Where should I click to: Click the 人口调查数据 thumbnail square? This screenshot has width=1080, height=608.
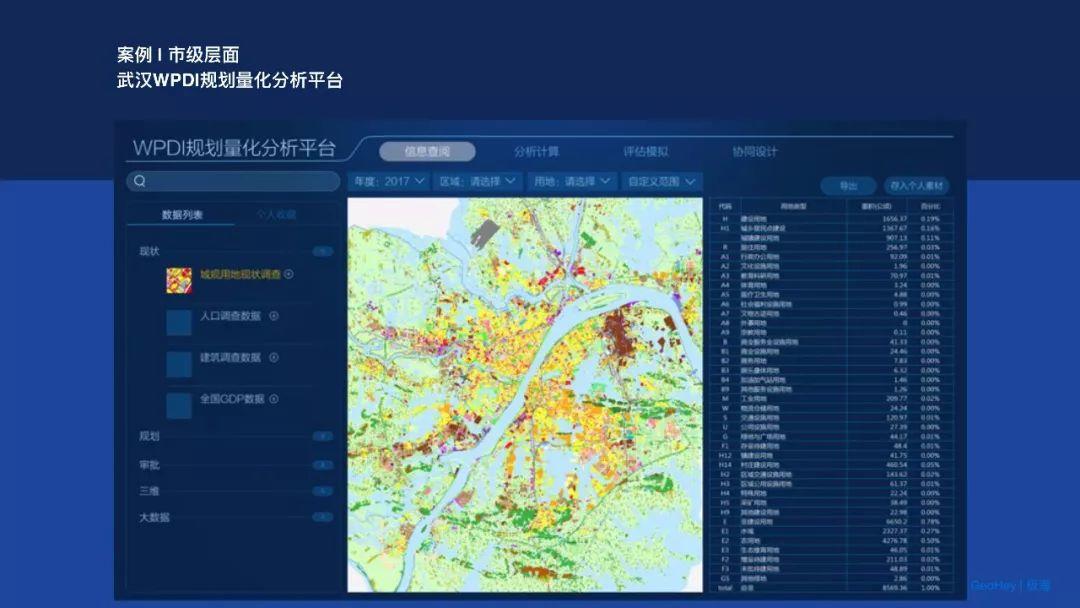179,322
